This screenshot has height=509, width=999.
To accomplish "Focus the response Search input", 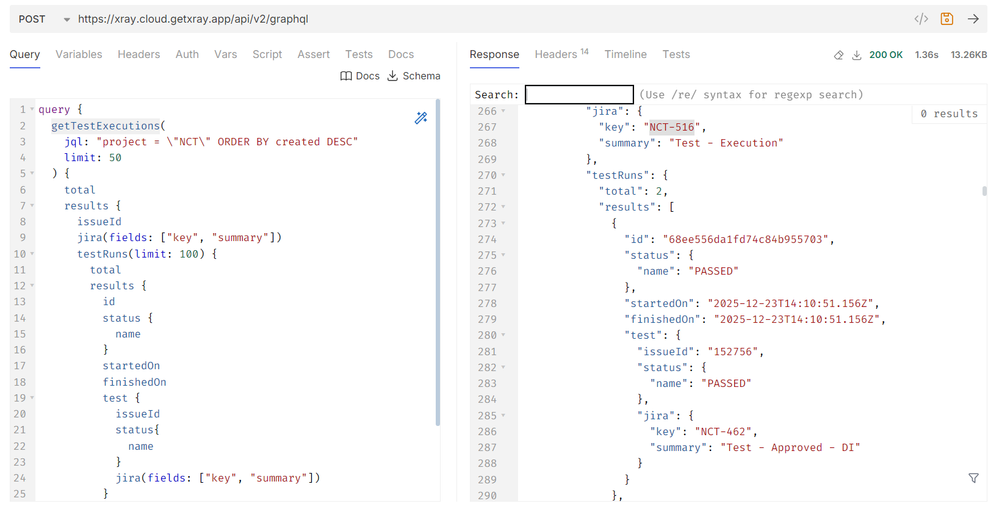I will (x=579, y=94).
